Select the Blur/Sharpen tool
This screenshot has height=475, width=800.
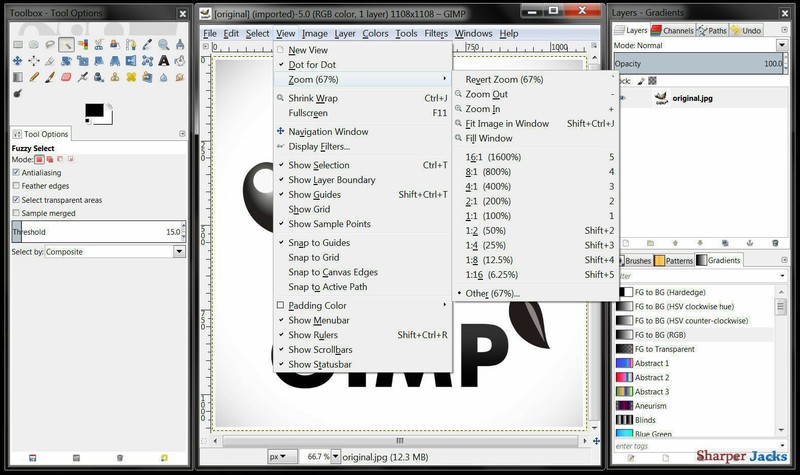(164, 77)
